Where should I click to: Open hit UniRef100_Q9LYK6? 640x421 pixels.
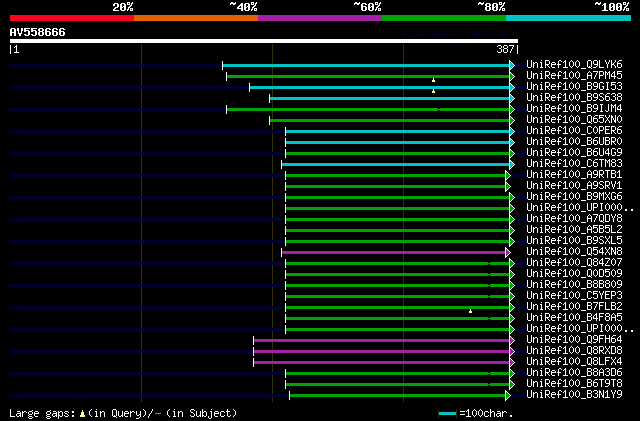coord(574,65)
